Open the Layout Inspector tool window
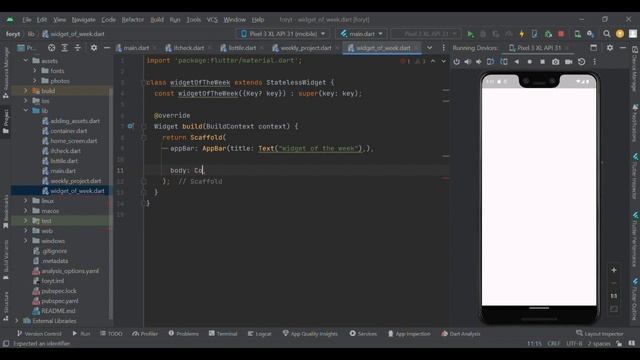640x360 pixels. pos(600,333)
